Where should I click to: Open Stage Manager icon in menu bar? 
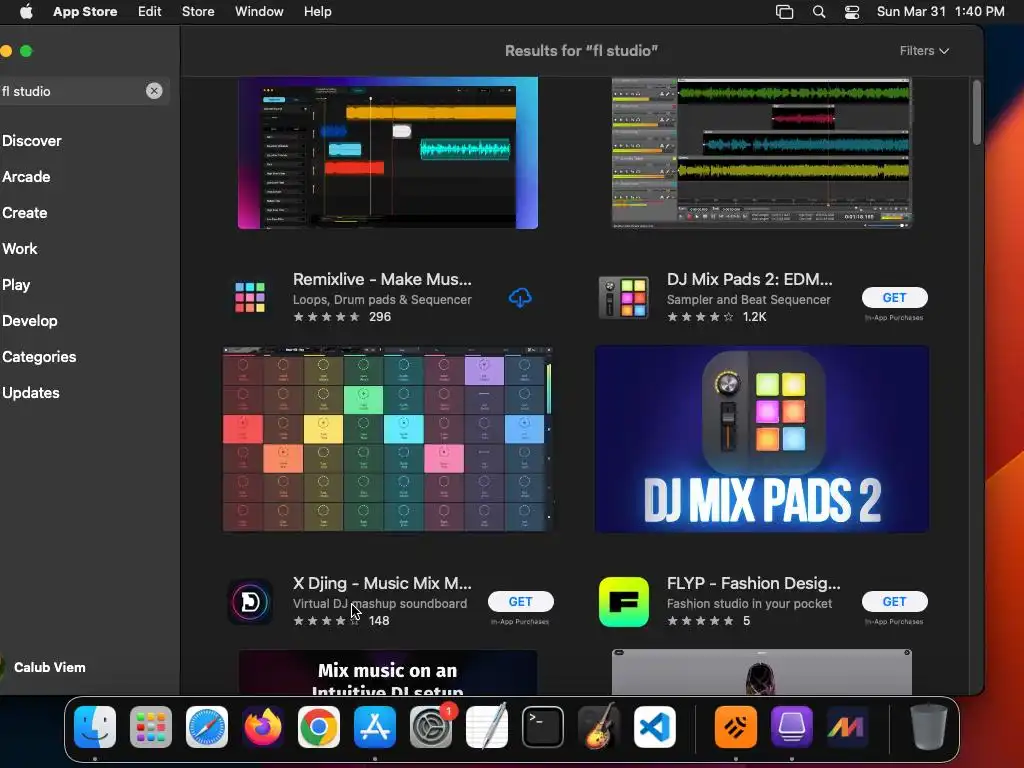(784, 12)
